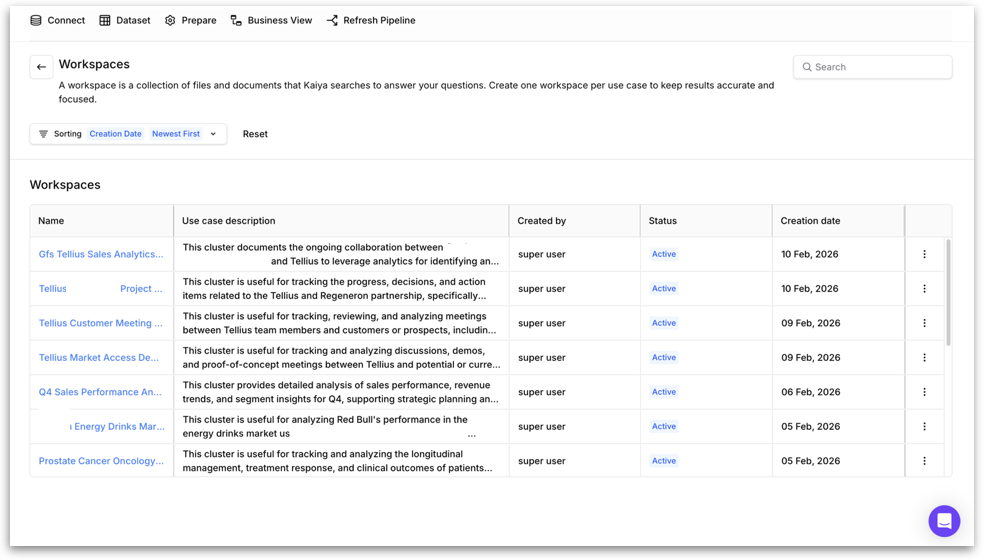This screenshot has width=984, height=560.
Task: Go to the Connect tab
Action: coord(58,20)
